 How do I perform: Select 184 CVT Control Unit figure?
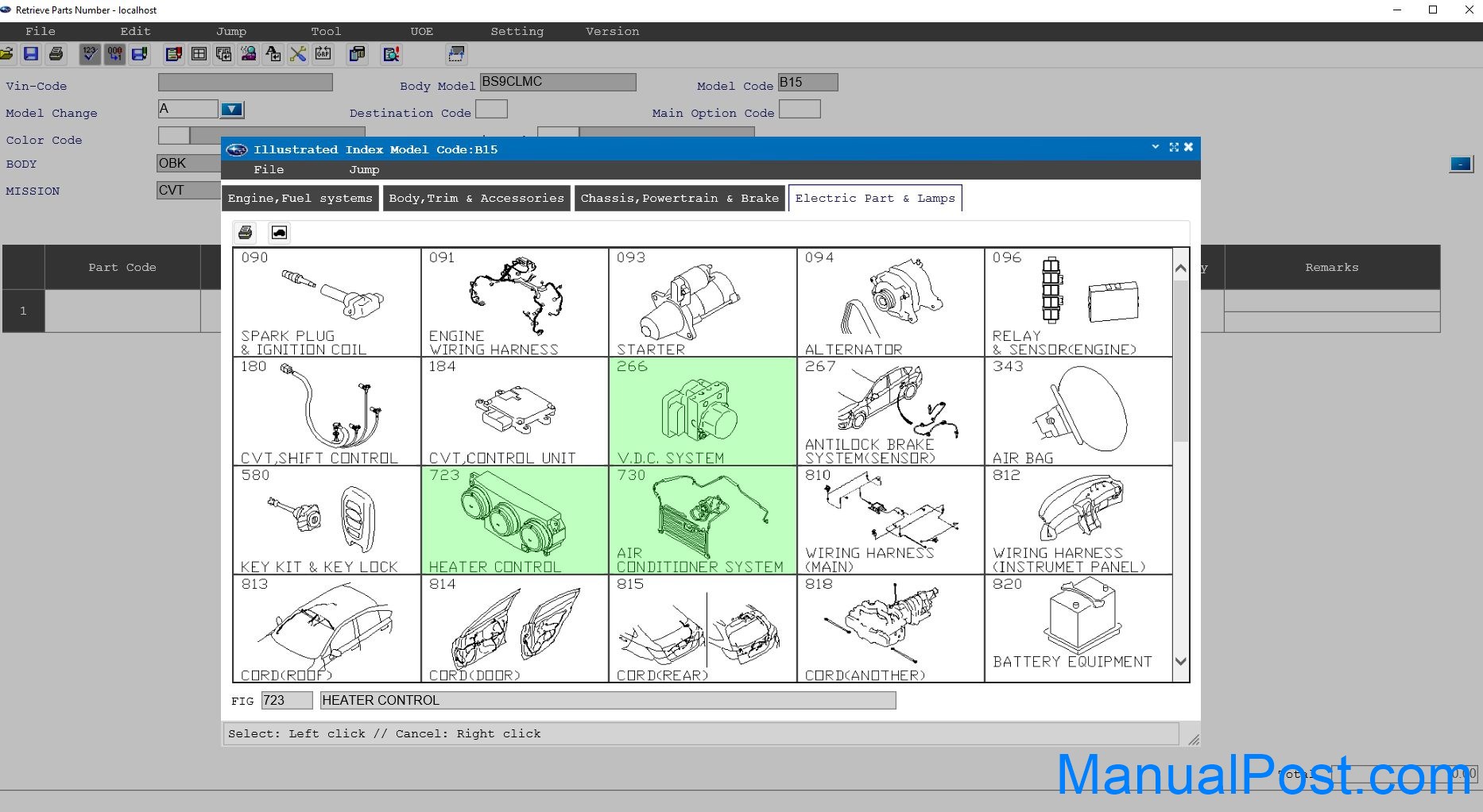[514, 411]
